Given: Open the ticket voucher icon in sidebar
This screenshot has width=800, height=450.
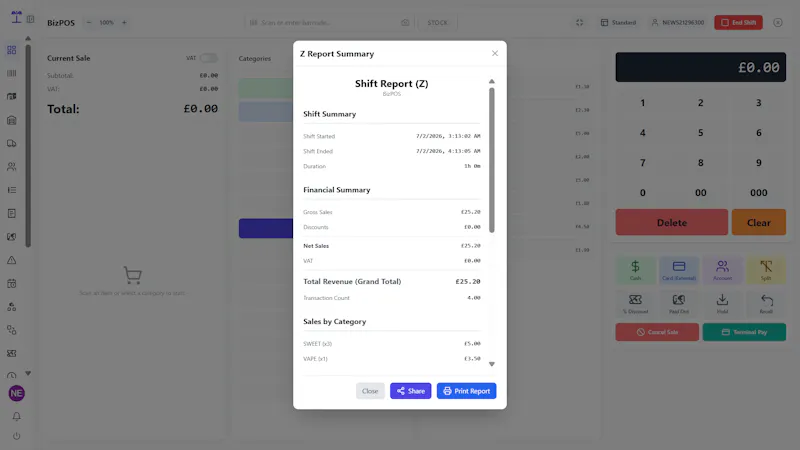Looking at the screenshot, I should [12, 354].
